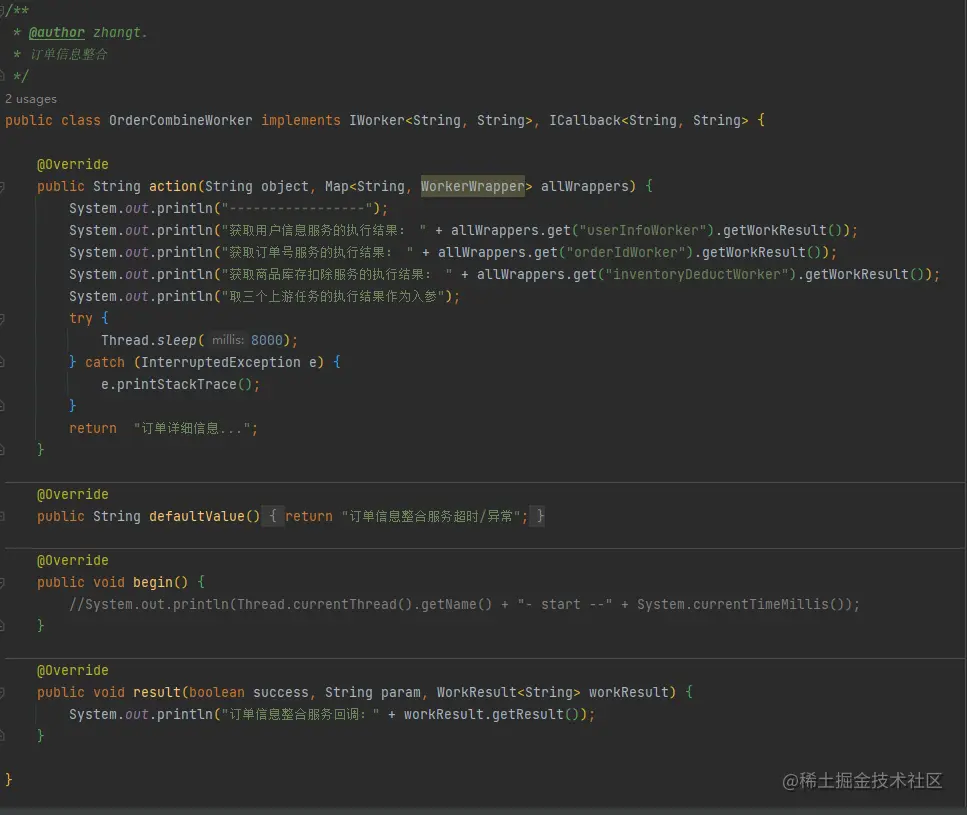Click the @Override annotation above action
Viewport: 967px width, 815px height.
coord(73,165)
